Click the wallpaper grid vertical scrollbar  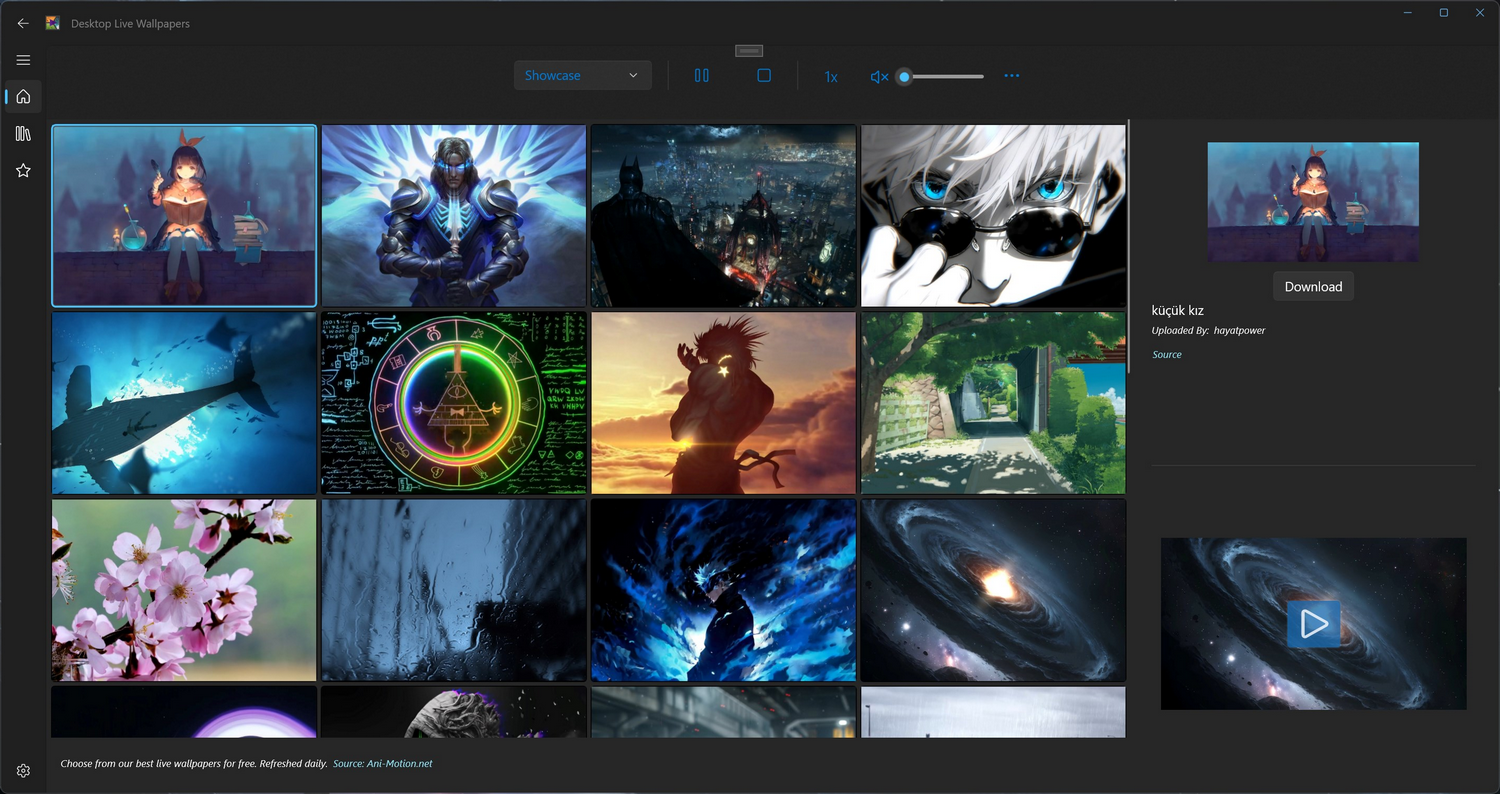(x=1129, y=246)
